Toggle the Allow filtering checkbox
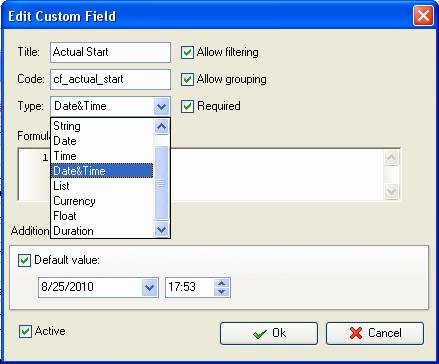The image size is (439, 364). pos(187,52)
